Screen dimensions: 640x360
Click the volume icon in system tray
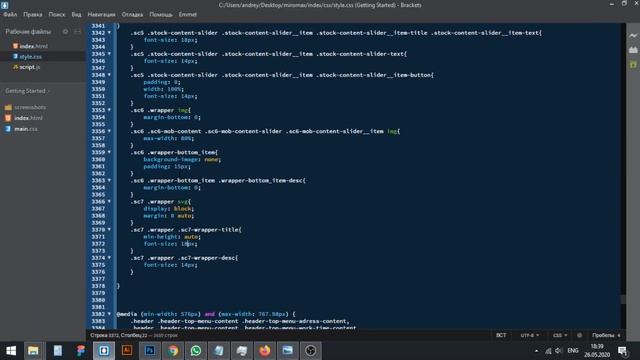tap(558, 351)
